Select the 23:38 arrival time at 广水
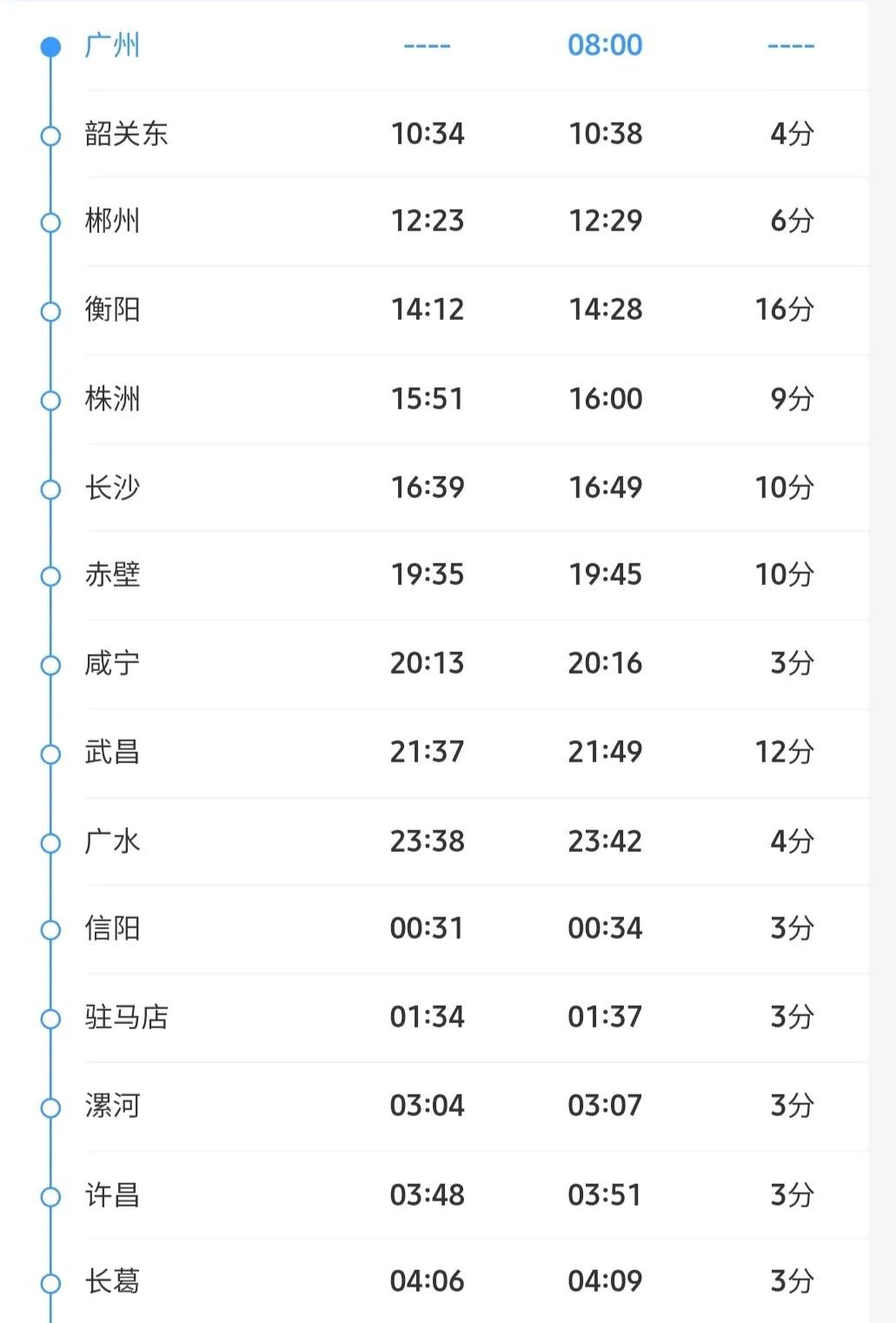The image size is (896, 1323). [427, 841]
